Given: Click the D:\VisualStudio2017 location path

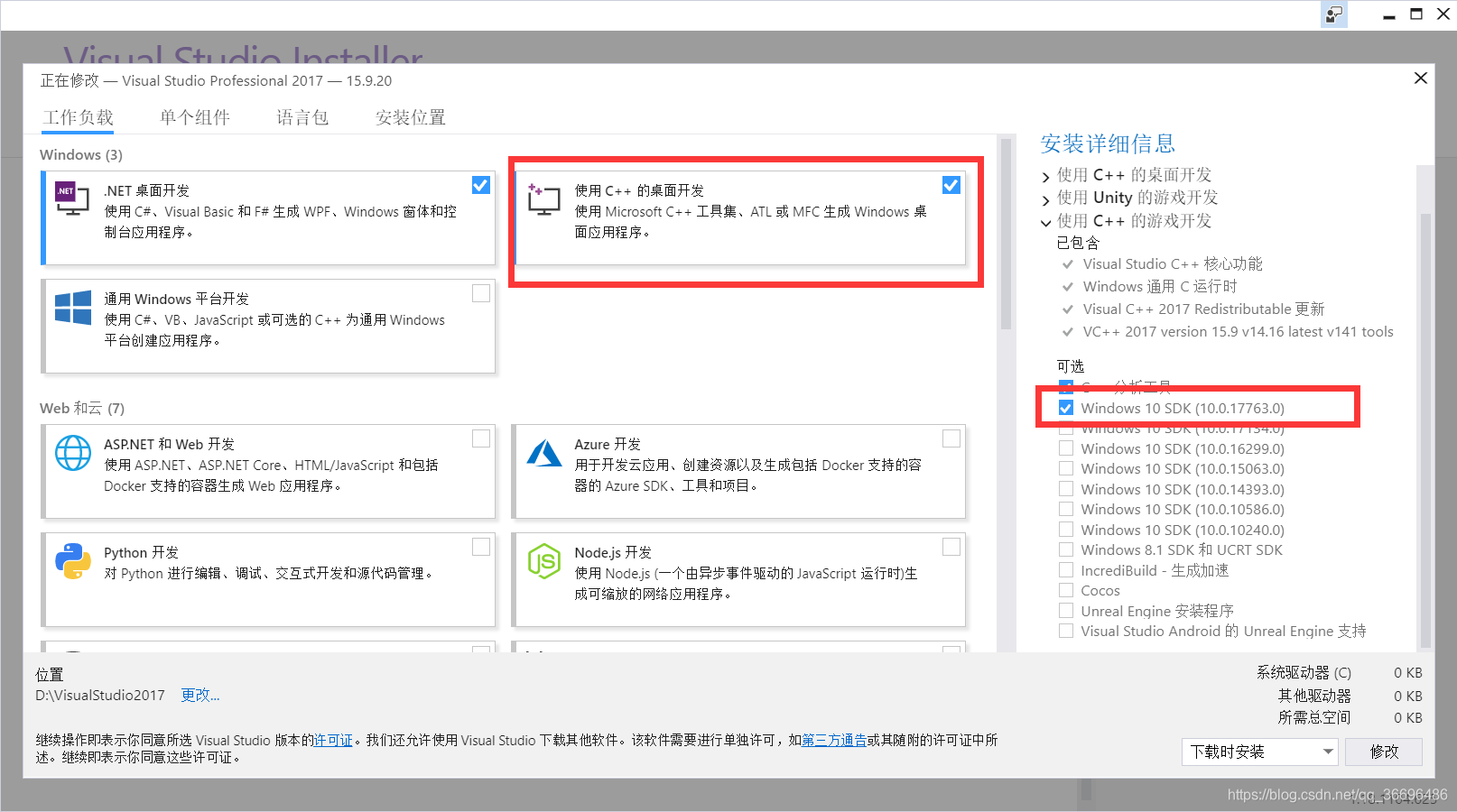Looking at the screenshot, I should 100,695.
